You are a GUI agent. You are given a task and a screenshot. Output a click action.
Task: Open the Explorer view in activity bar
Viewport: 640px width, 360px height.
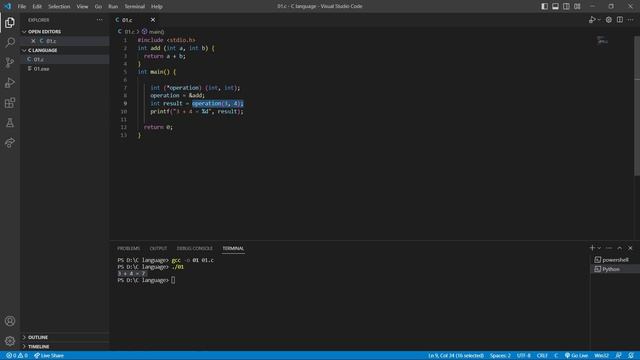pyautogui.click(x=10, y=22)
